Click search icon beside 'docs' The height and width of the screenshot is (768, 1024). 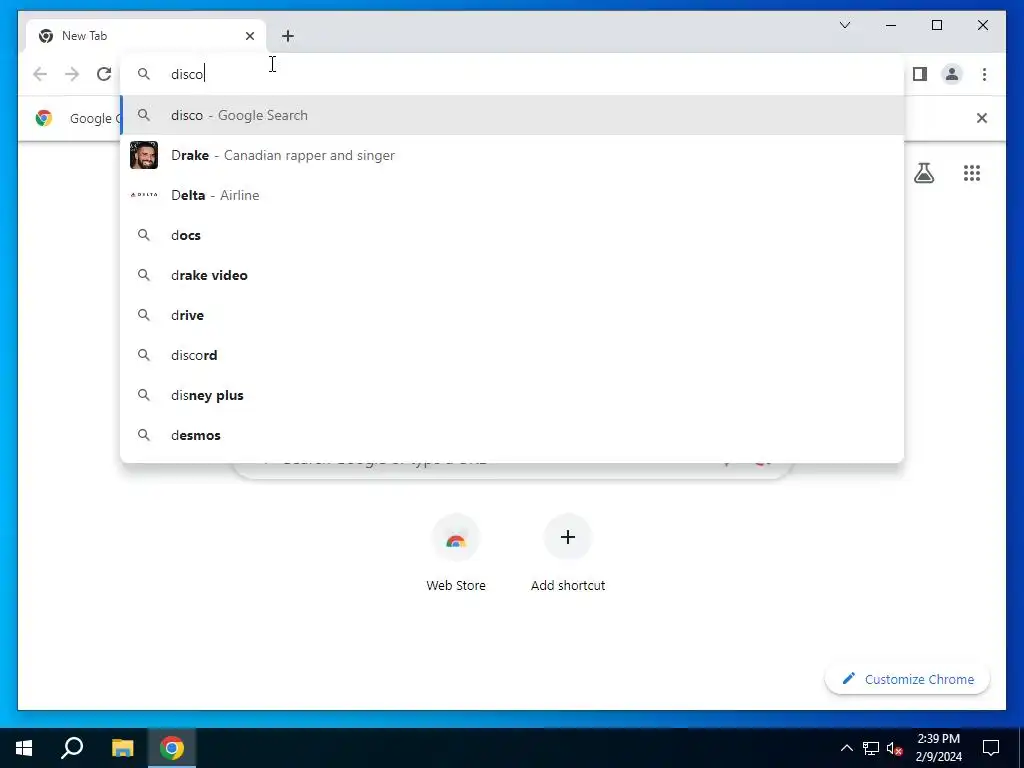(144, 235)
